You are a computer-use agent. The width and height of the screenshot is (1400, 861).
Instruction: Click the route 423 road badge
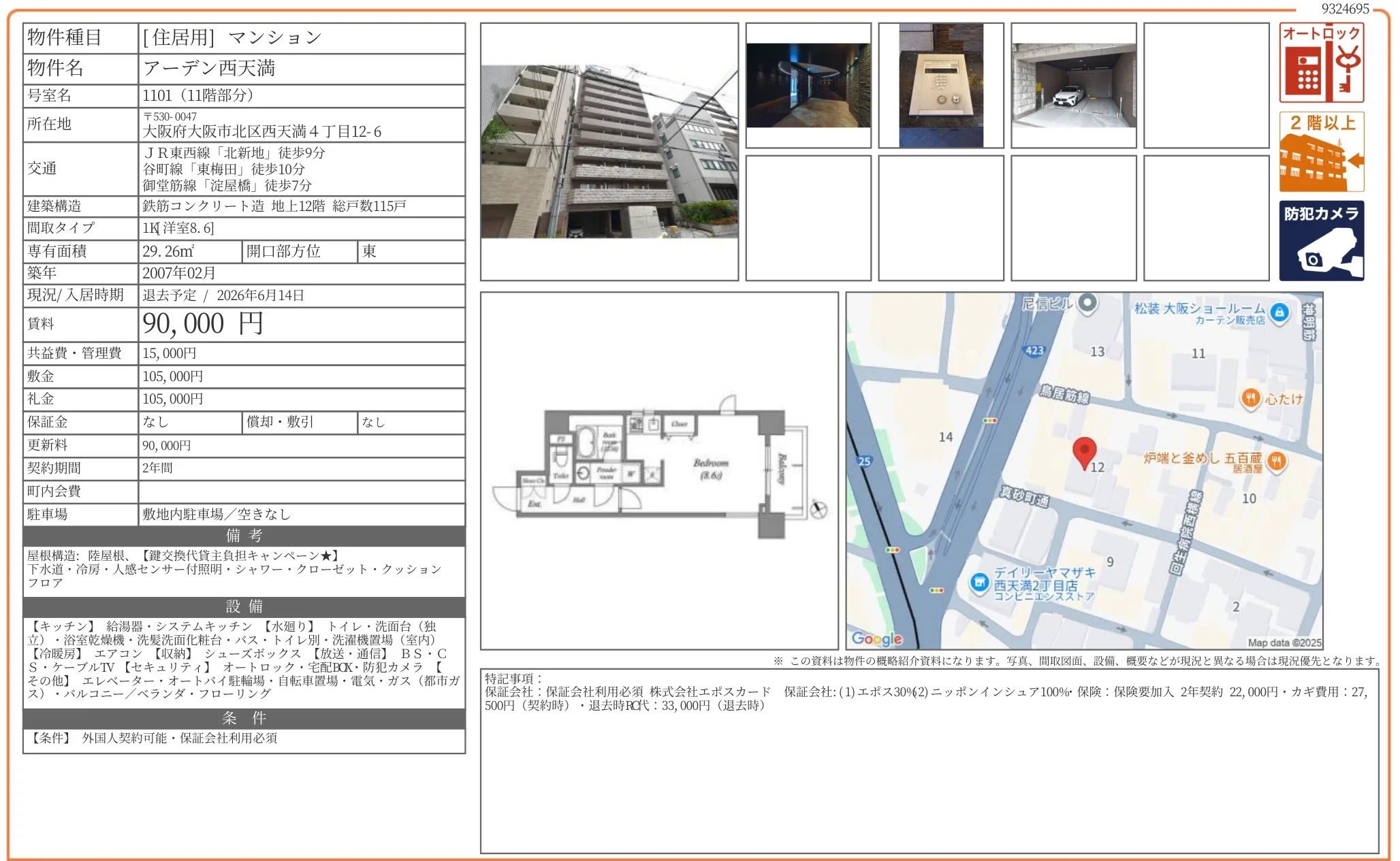pyautogui.click(x=1034, y=351)
